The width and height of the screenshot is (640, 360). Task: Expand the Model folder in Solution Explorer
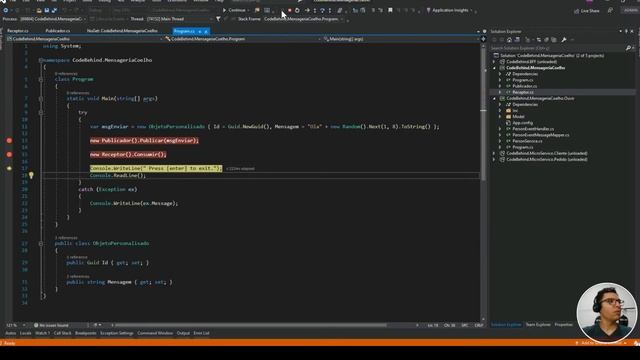tap(500, 116)
